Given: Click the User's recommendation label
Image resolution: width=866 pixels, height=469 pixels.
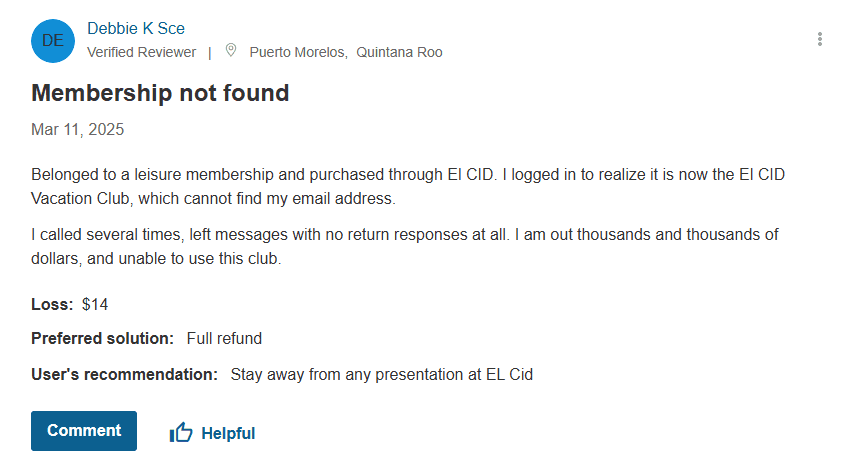Looking at the screenshot, I should [x=124, y=375].
